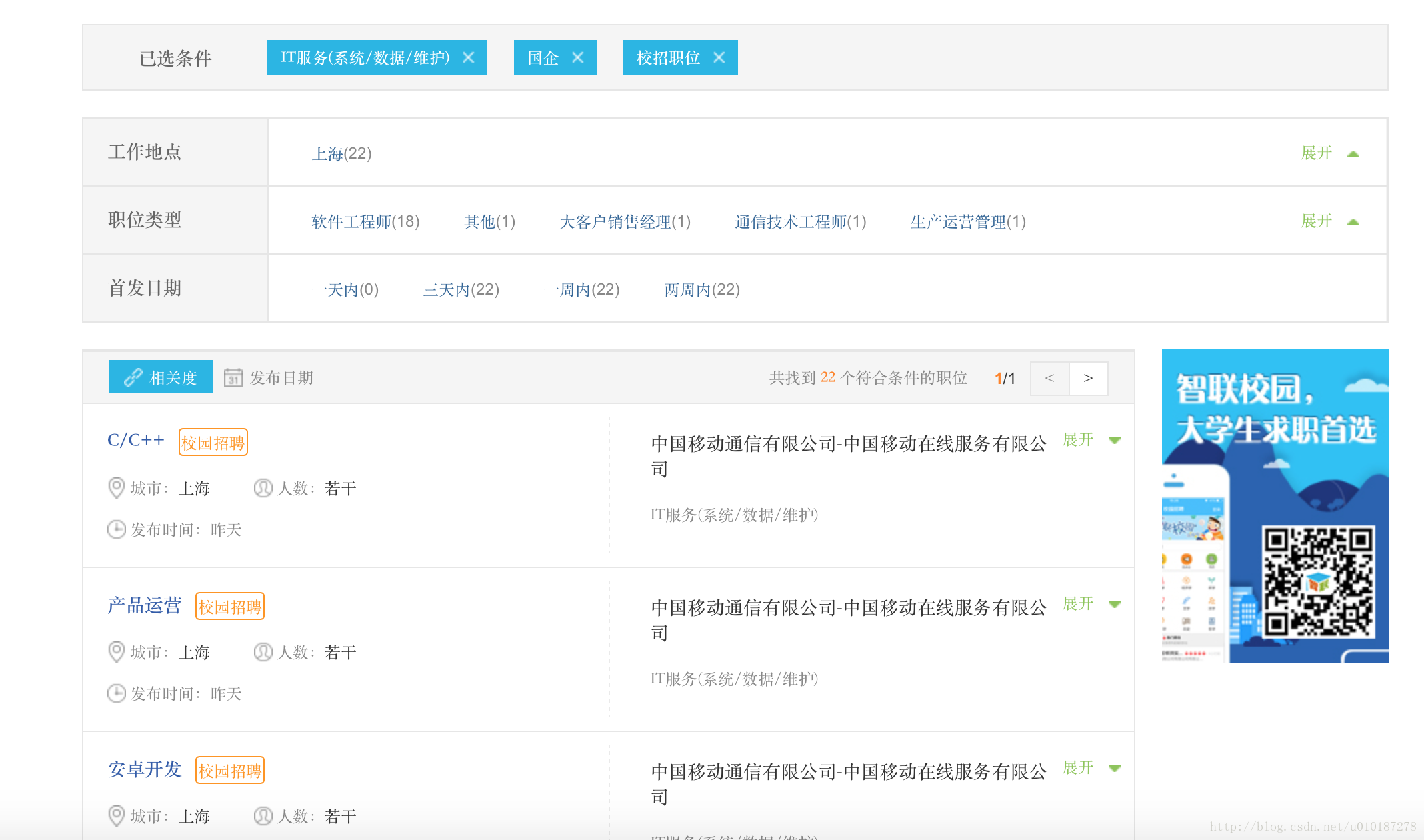Remove the IT服务(系统/数据/维护) filter tag
This screenshot has height=840, width=1424.
tap(469, 58)
